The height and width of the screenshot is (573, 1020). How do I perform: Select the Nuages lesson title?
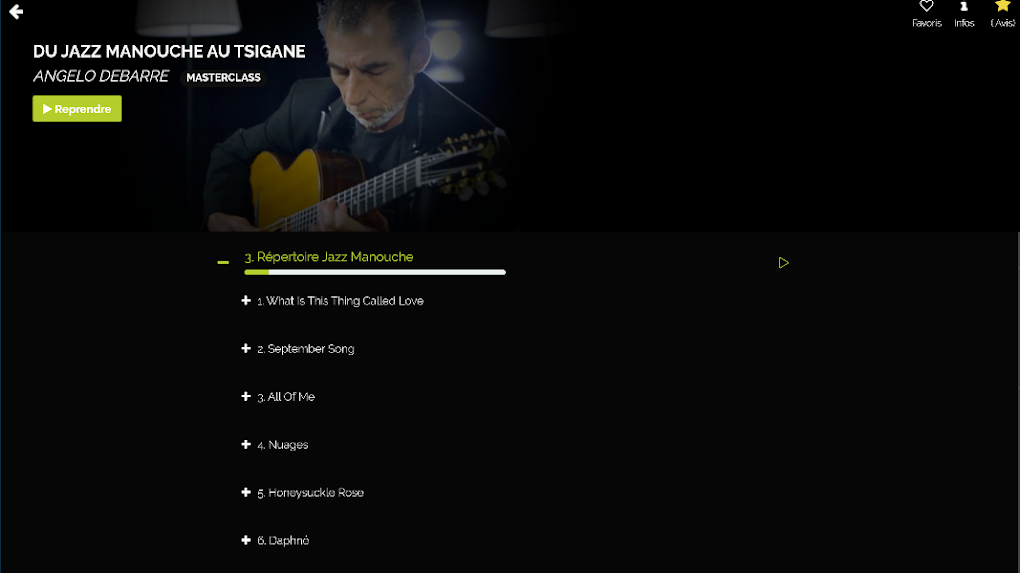pyautogui.click(x=283, y=445)
